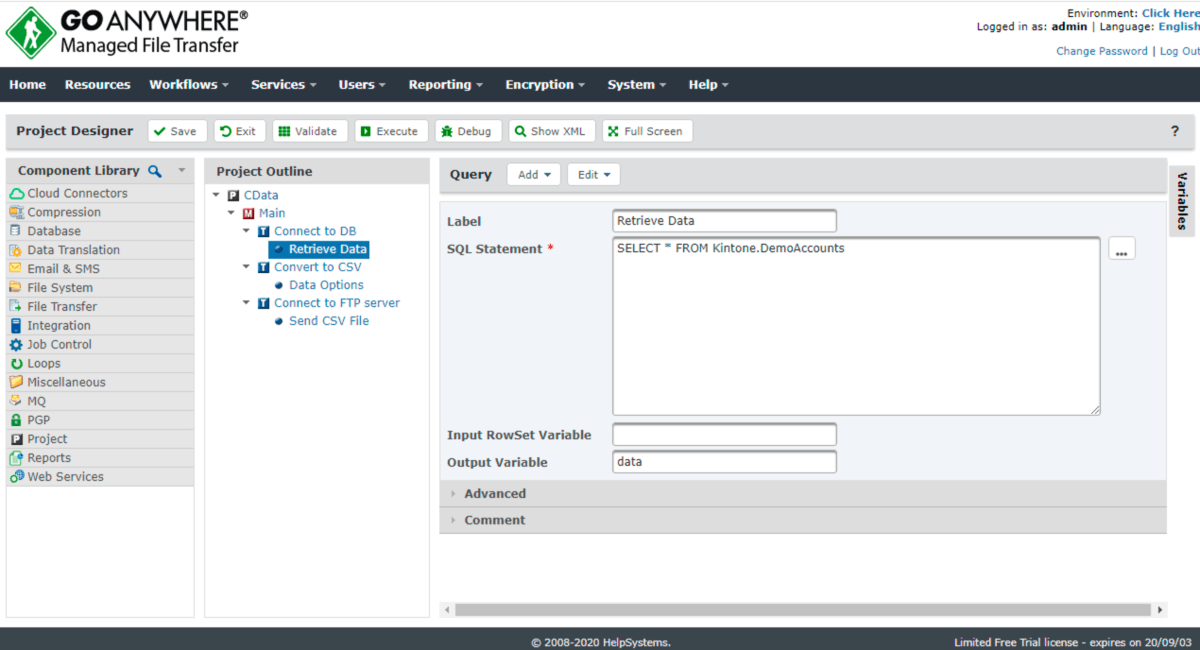1200x650 pixels.
Task: Select Data Options in project outline
Action: pos(326,285)
